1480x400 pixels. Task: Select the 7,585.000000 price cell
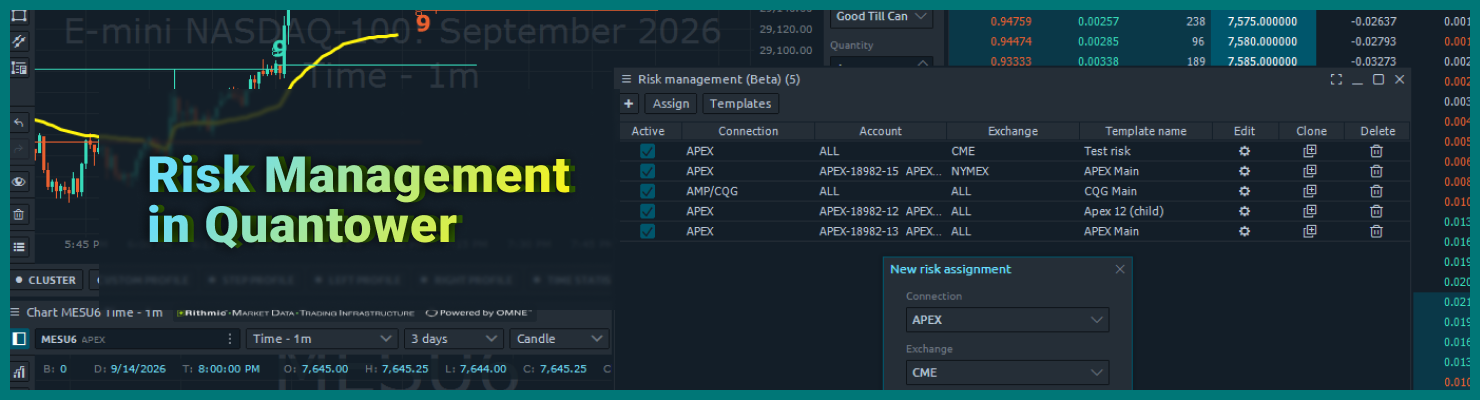tap(1261, 61)
